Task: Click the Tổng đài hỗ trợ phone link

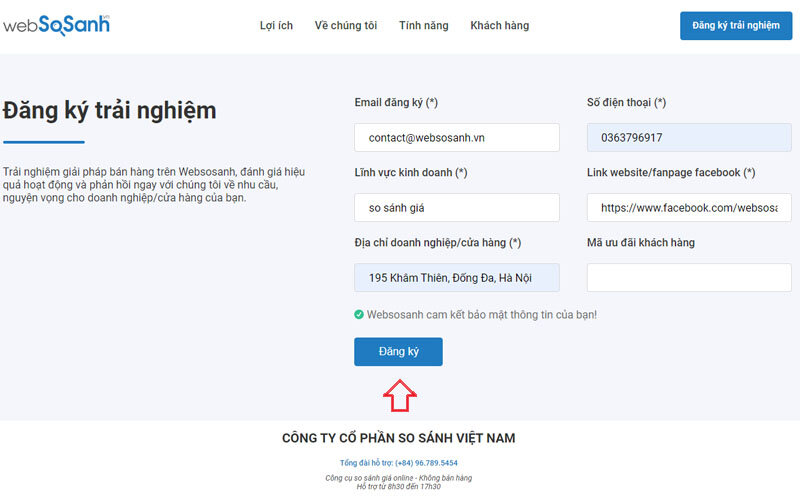Action: 398,463
